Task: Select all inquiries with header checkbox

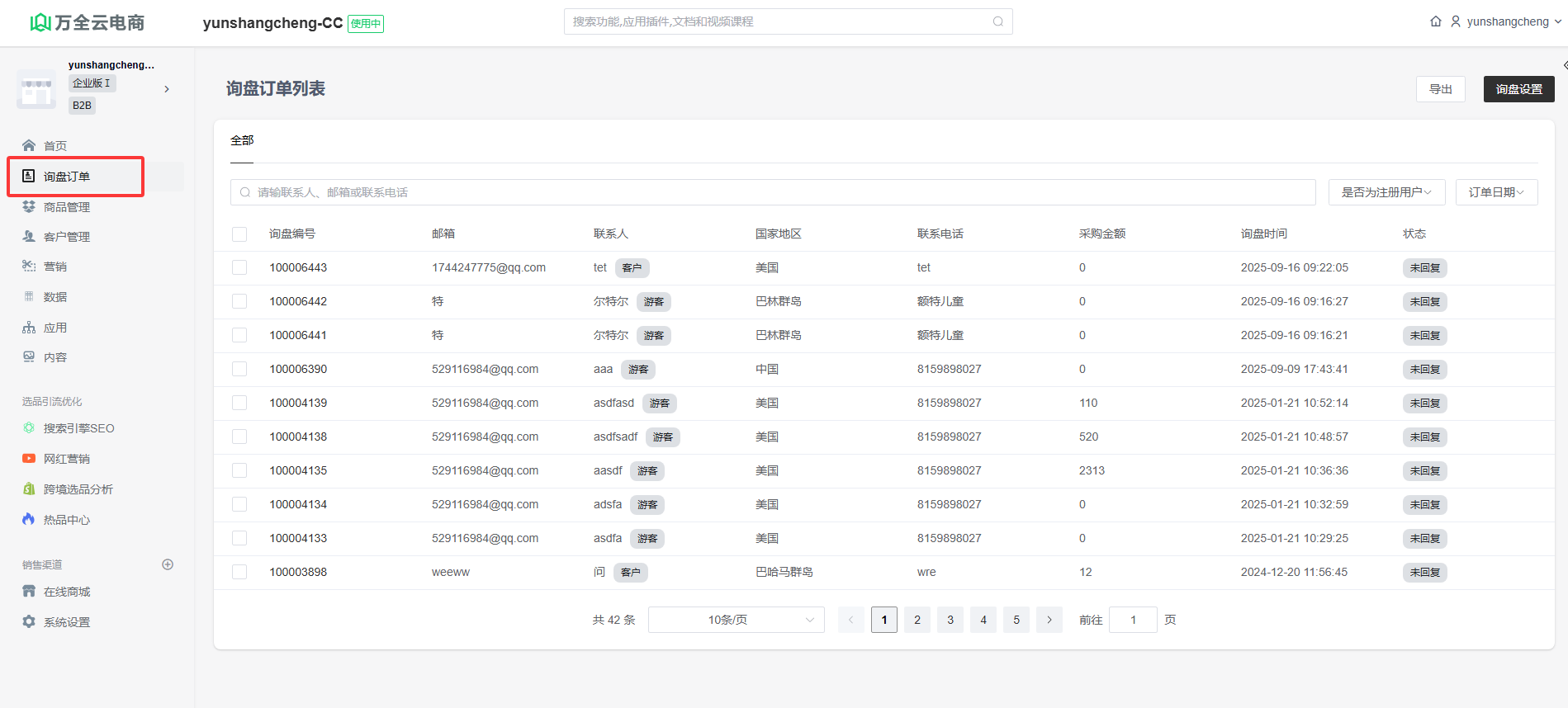Action: tap(239, 234)
